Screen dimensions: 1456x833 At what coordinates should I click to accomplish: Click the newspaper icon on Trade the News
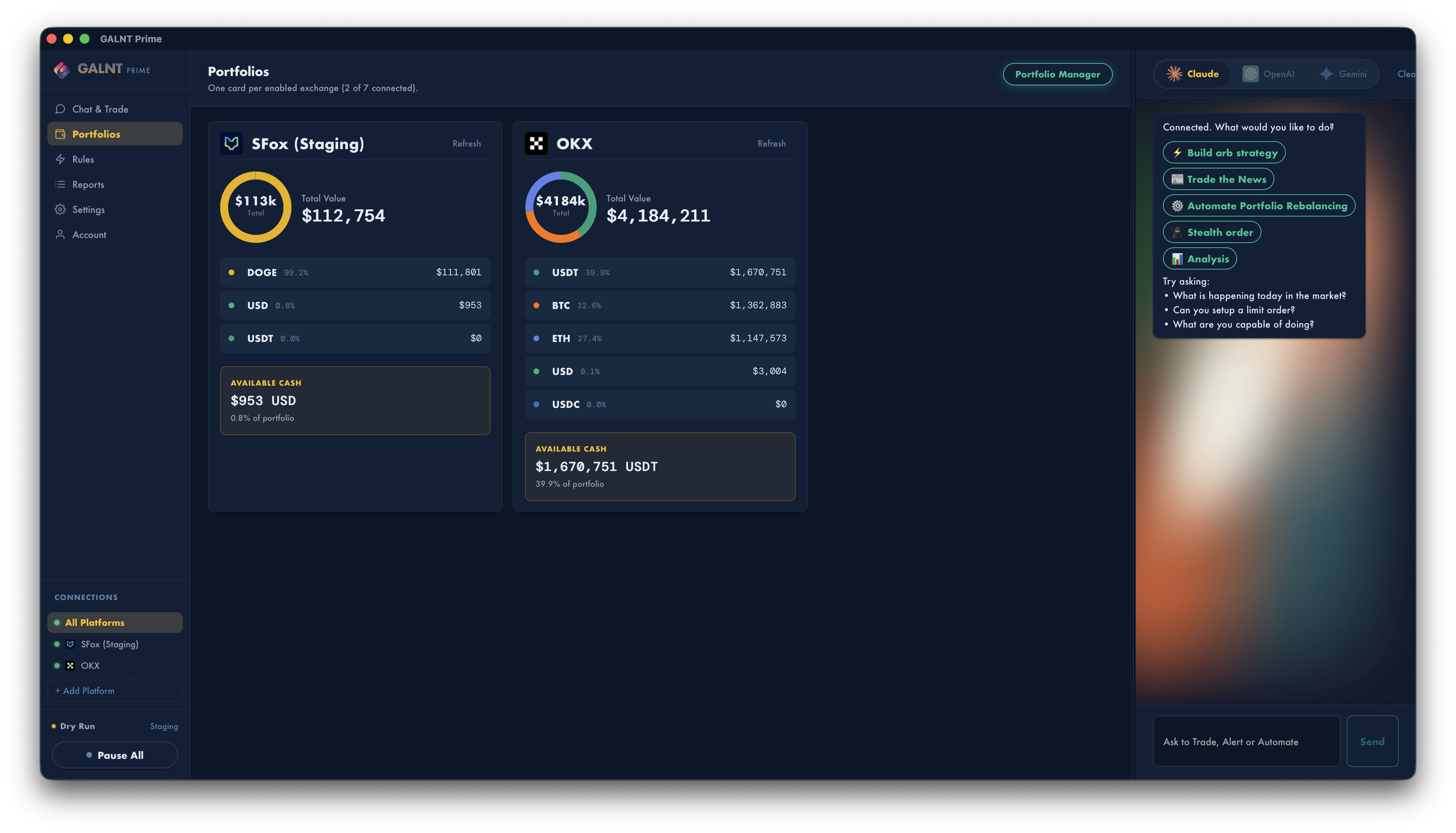1177,179
